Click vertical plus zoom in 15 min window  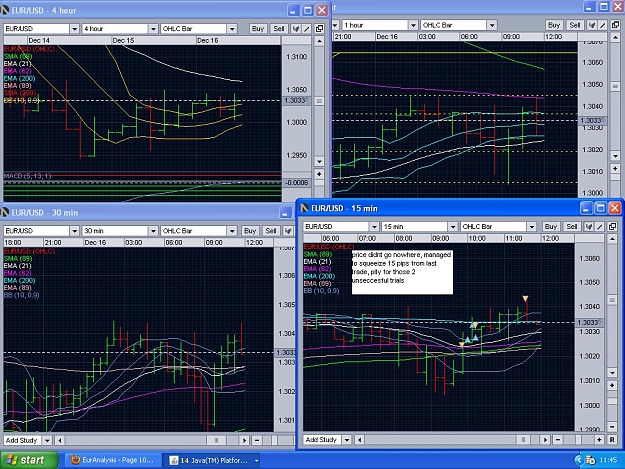pyautogui.click(x=612, y=385)
